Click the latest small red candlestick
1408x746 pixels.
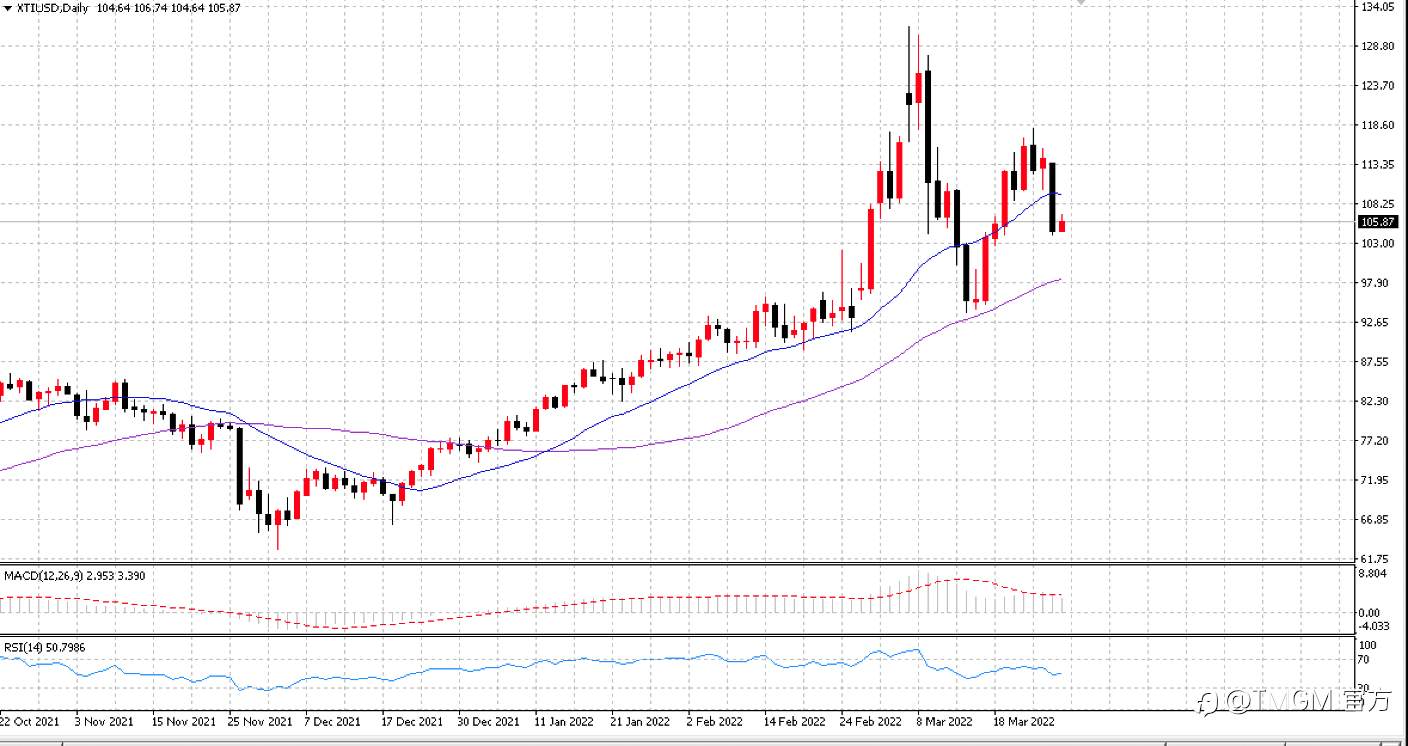(1062, 225)
